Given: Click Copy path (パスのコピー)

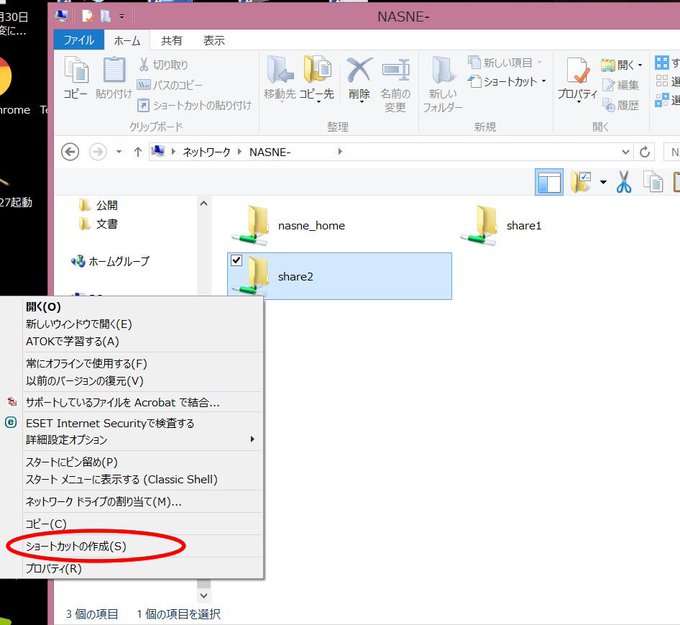Looking at the screenshot, I should (169, 85).
